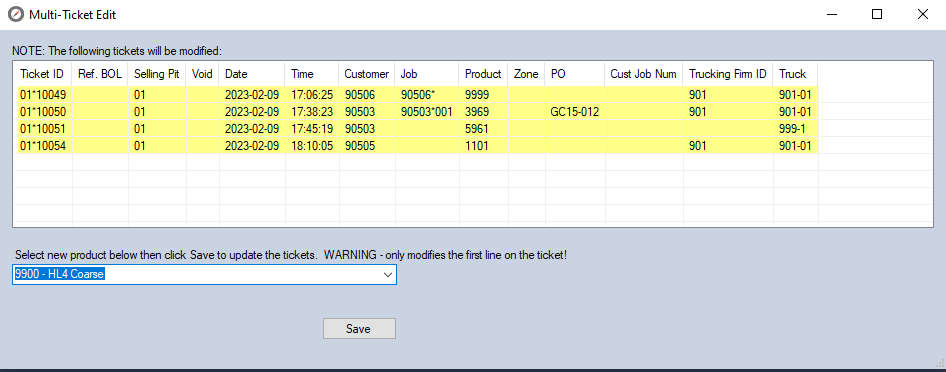
Task: Sort by the Date column header
Action: point(252,74)
